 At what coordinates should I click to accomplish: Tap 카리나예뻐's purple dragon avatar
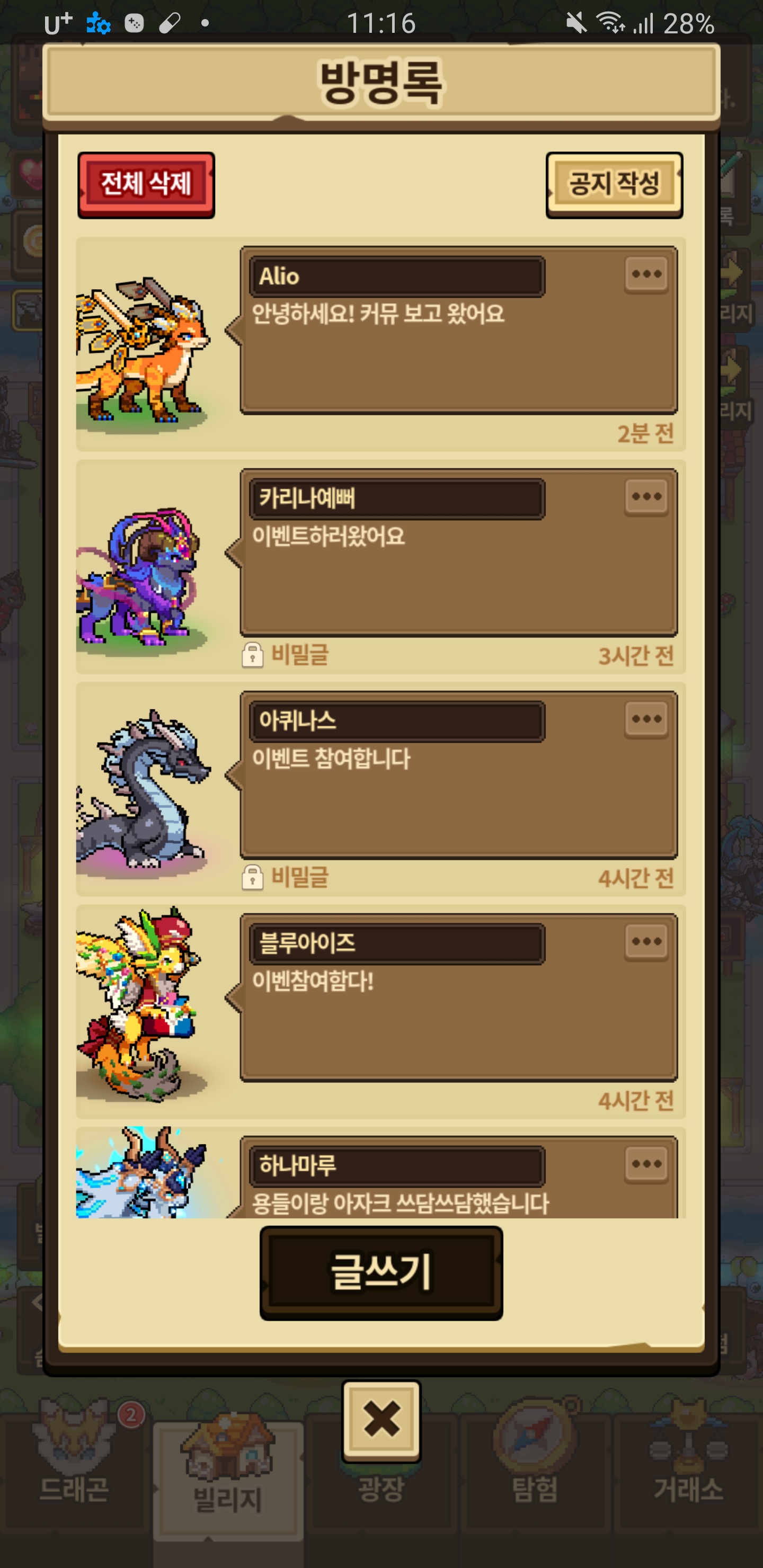tap(140, 577)
